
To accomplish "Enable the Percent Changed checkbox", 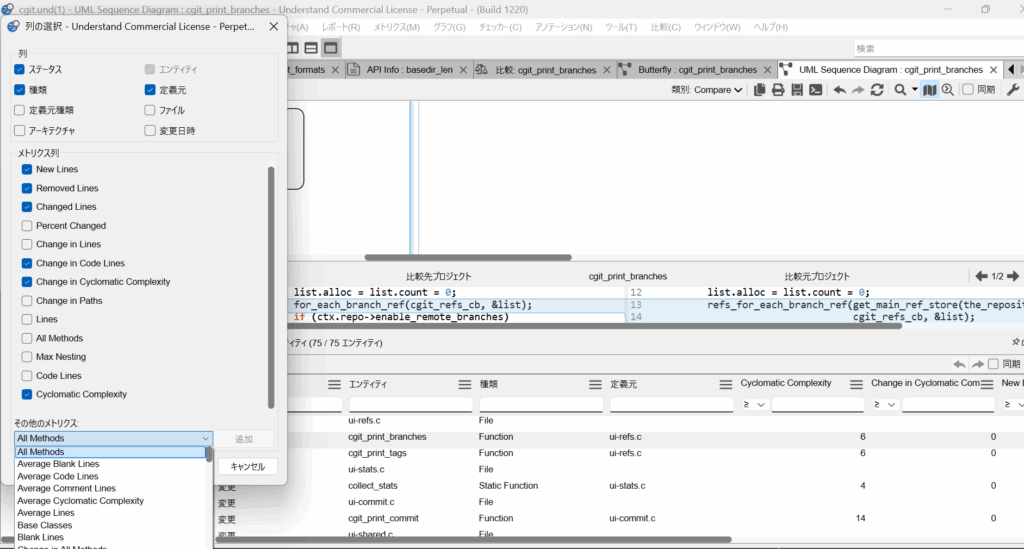I will tap(27, 226).
